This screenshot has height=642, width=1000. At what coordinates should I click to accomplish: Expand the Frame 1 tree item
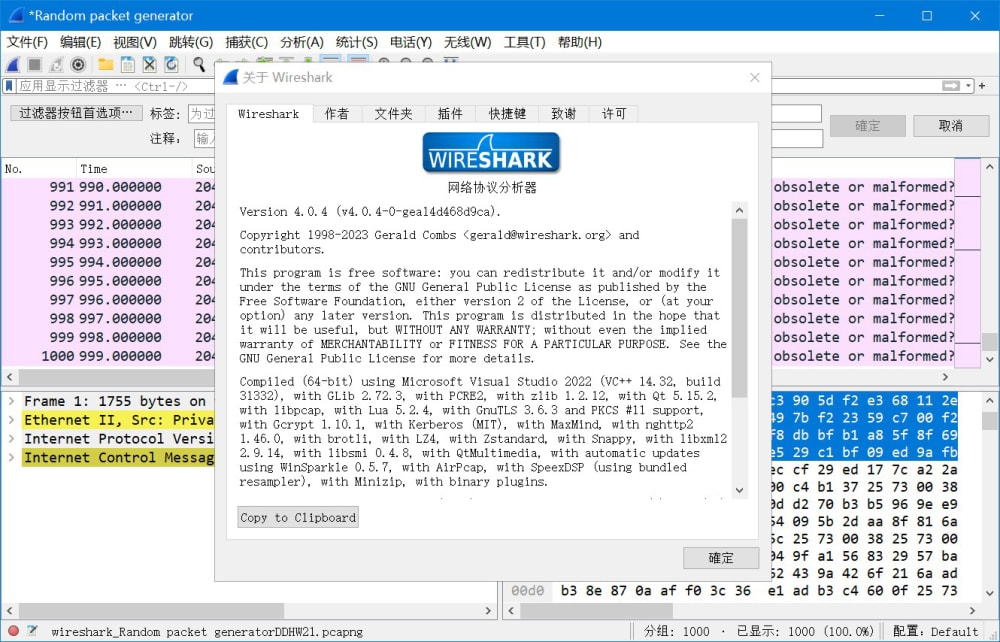click(10, 401)
